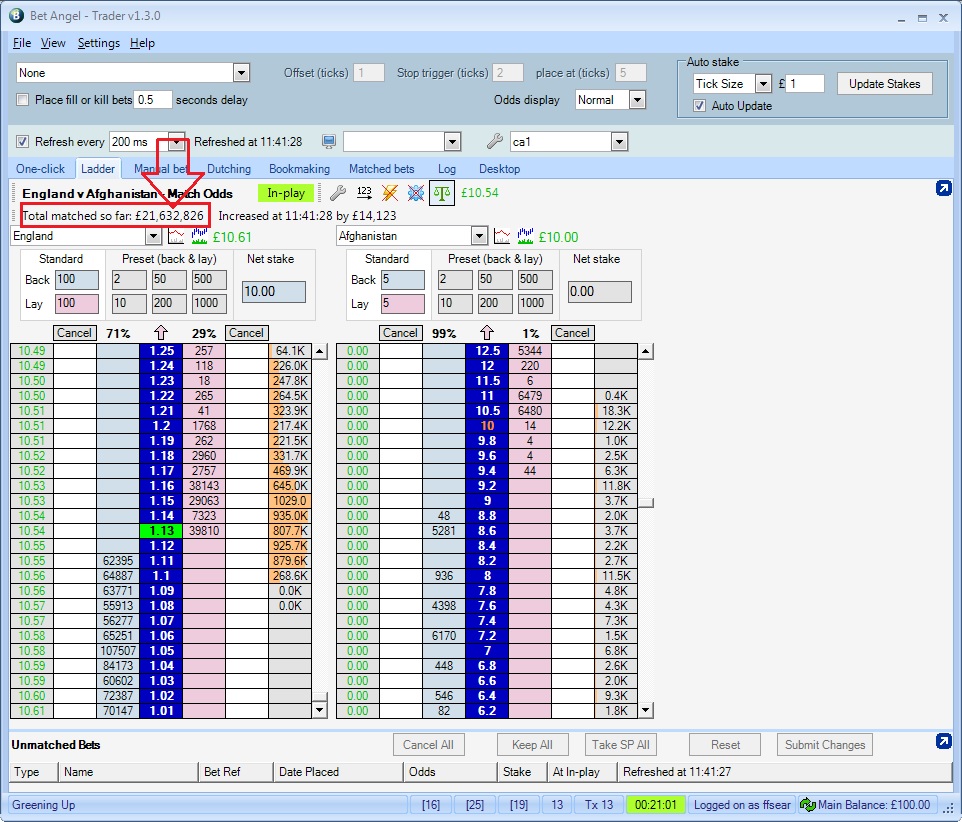Image resolution: width=962 pixels, height=822 pixels.
Task: Expand the refresh interval 200 ms dropdown
Action: pos(175,143)
